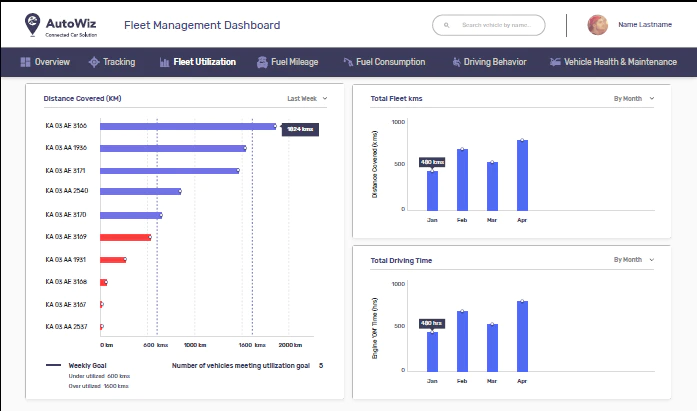The width and height of the screenshot is (697, 411).
Task: Open the Last Week dropdown
Action: point(307,99)
